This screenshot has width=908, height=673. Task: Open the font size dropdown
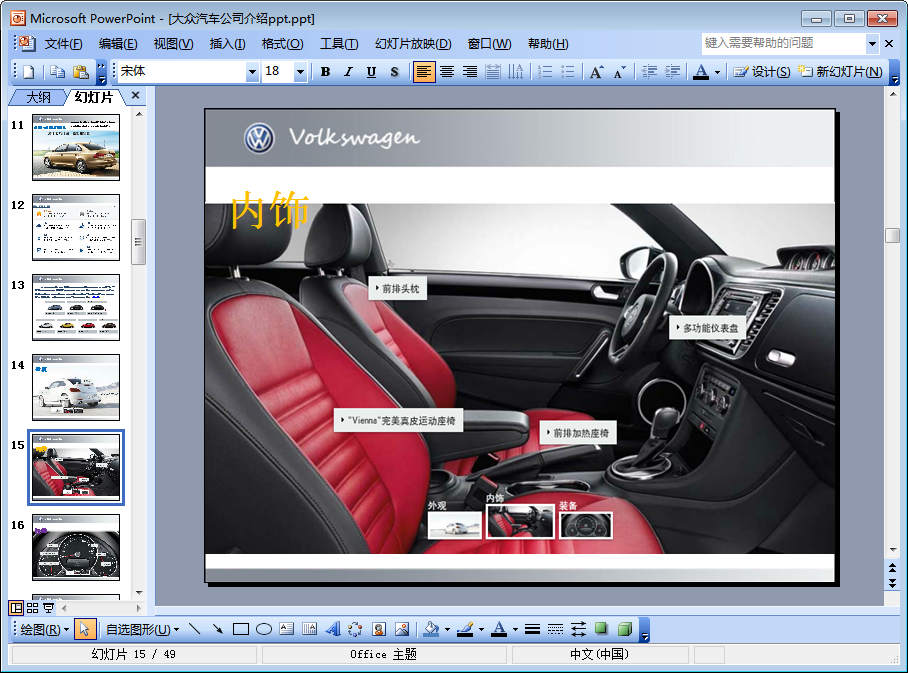(300, 72)
